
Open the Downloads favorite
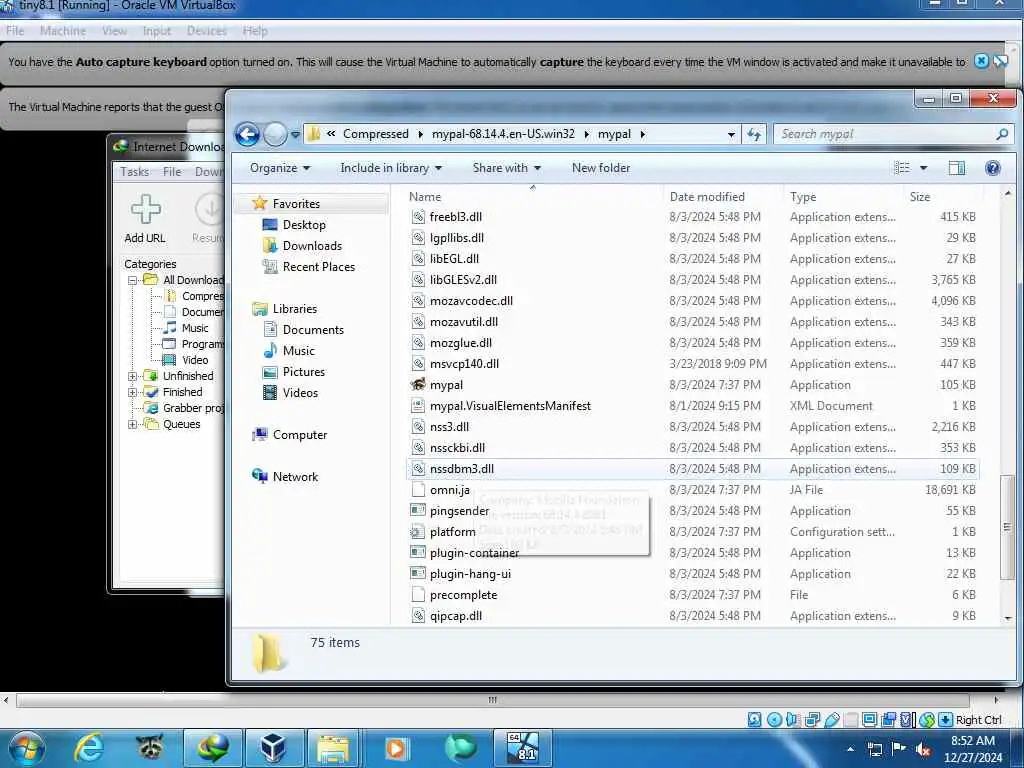(x=302, y=246)
